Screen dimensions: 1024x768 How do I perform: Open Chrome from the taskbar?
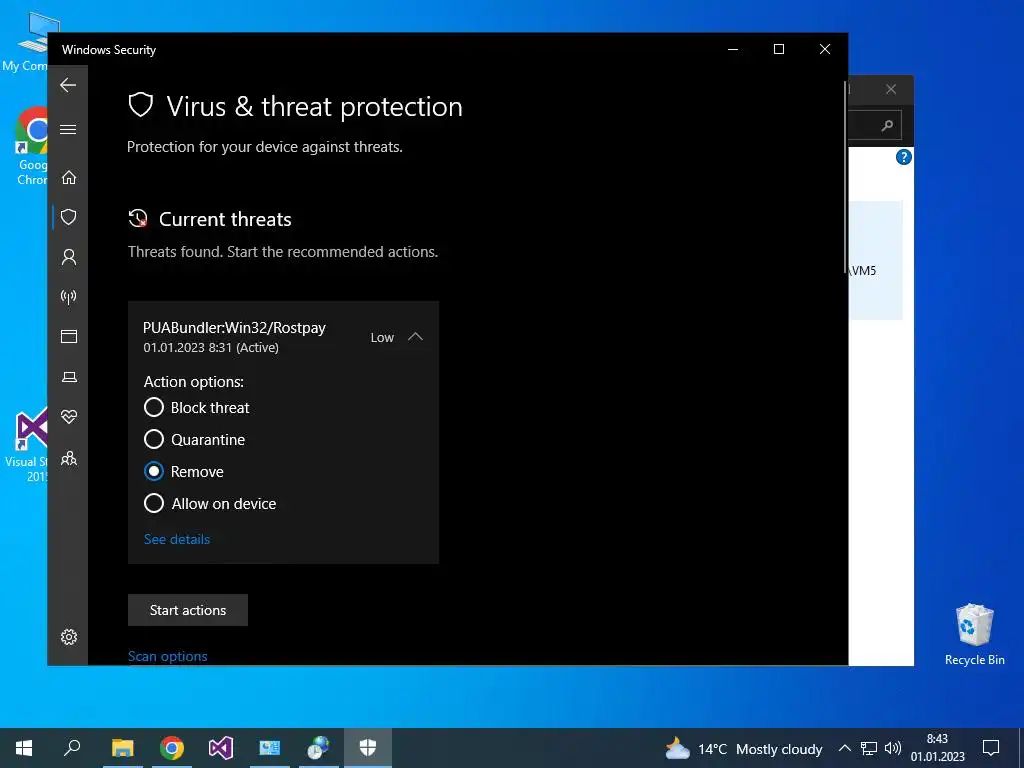[172, 748]
